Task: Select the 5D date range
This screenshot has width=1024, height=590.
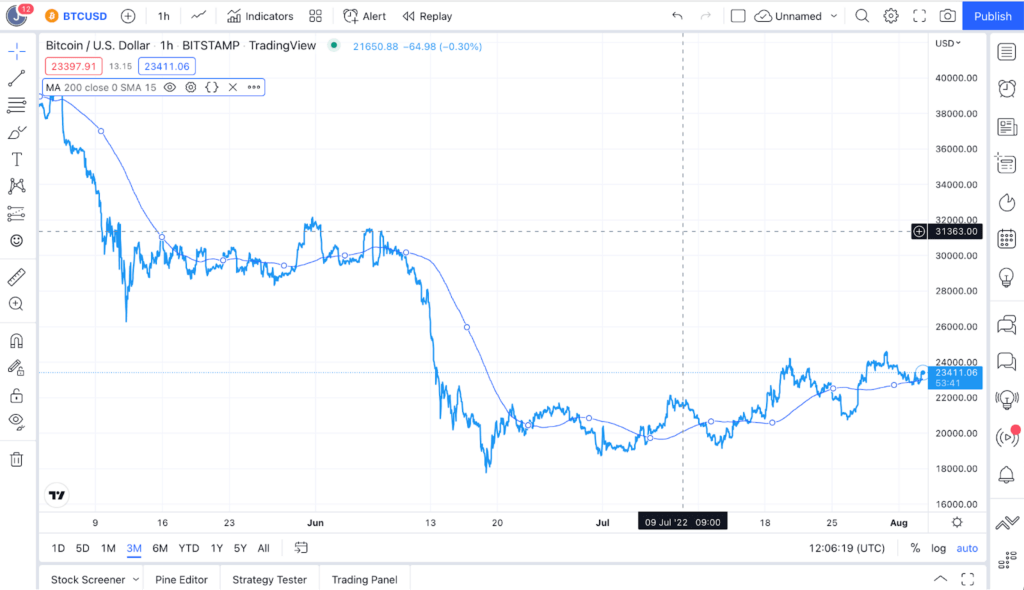Action: click(x=82, y=548)
